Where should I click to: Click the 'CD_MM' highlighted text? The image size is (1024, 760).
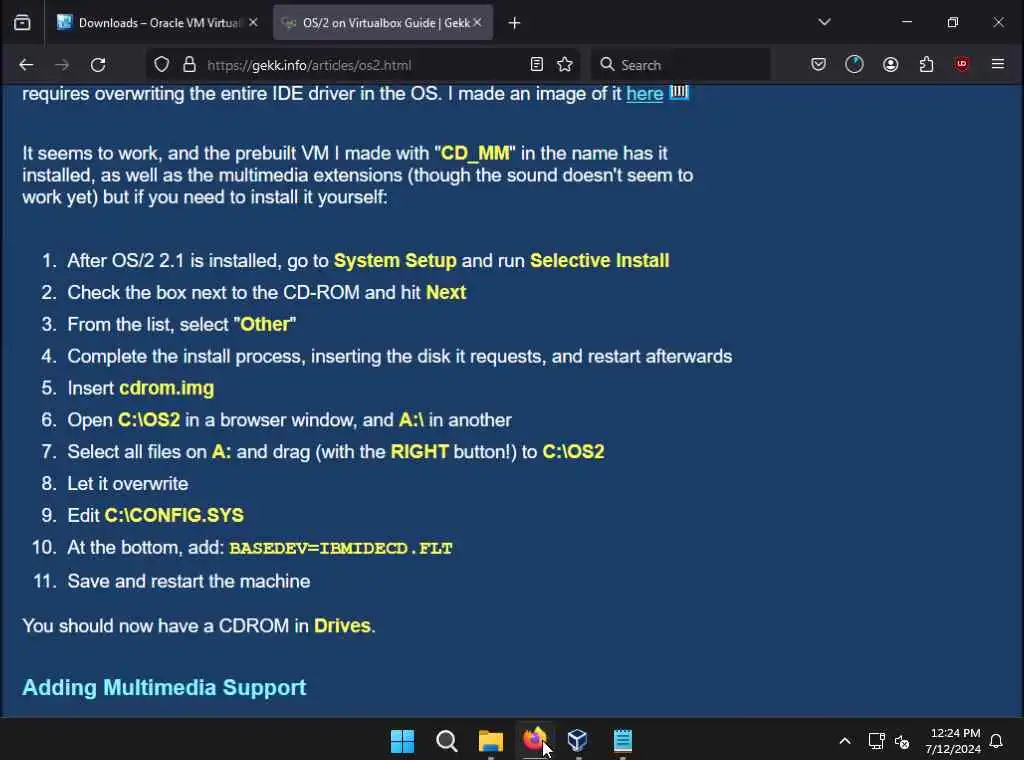(475, 153)
